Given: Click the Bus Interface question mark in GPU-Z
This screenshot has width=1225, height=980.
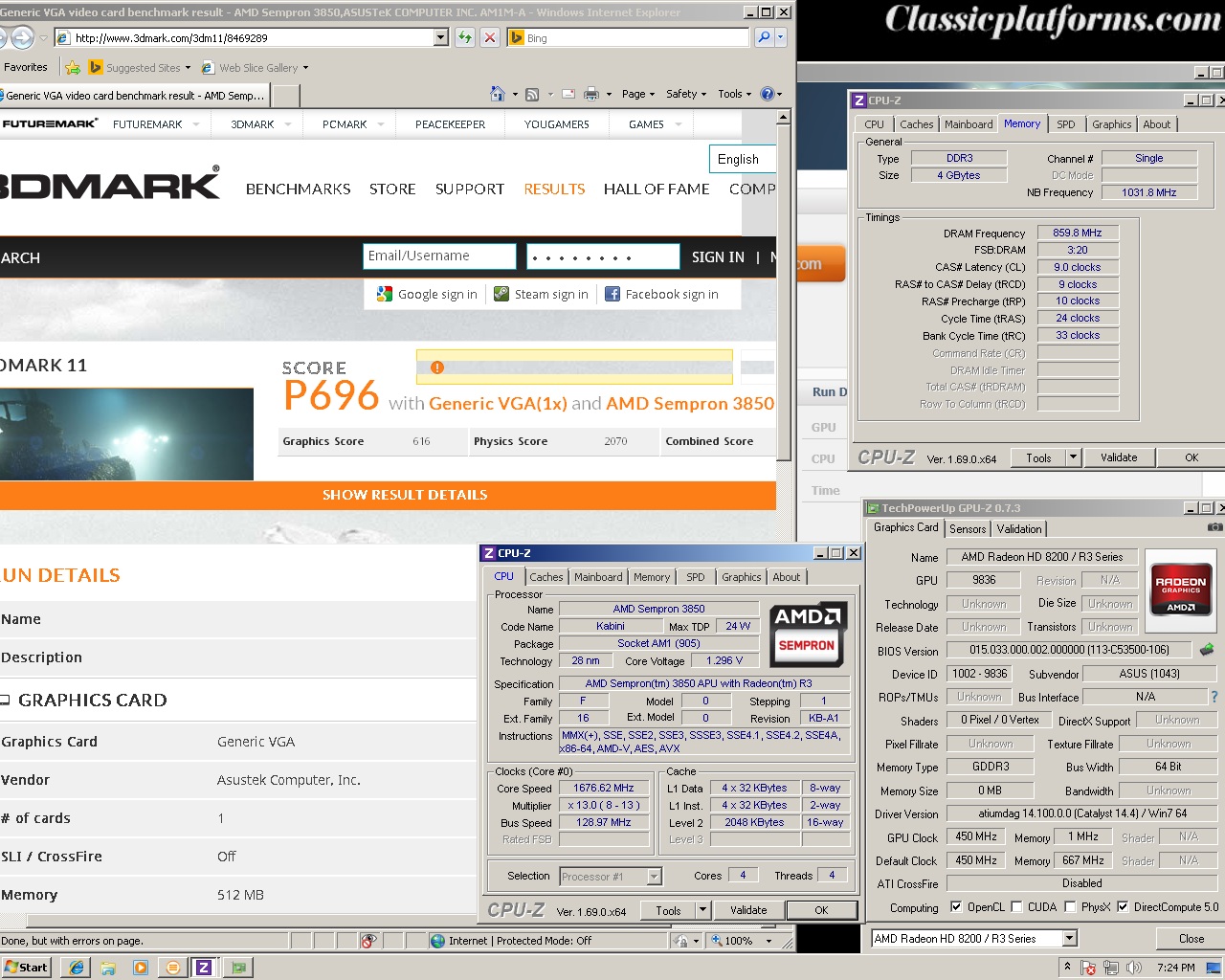Looking at the screenshot, I should [1214, 697].
